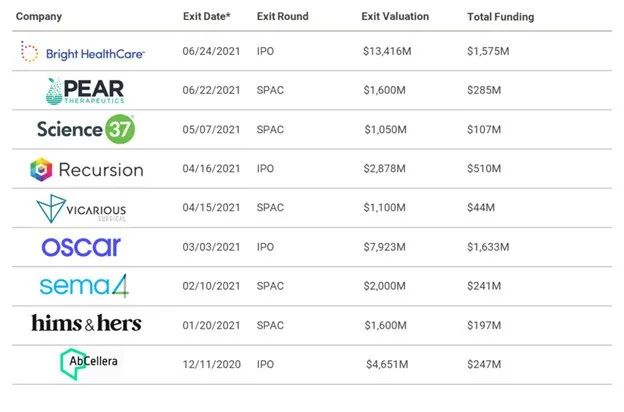This screenshot has width=624, height=412.
Task: Click the Bright HealthCare logo
Action: (82, 51)
